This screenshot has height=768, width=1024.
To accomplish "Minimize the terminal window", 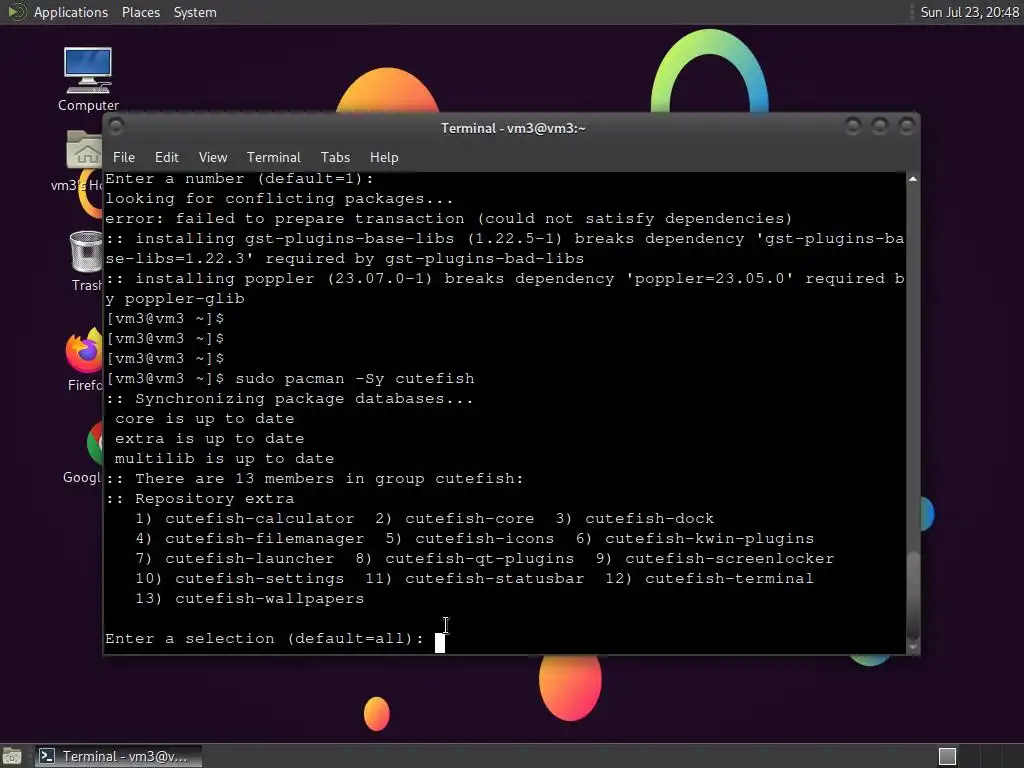I will pyautogui.click(x=853, y=126).
